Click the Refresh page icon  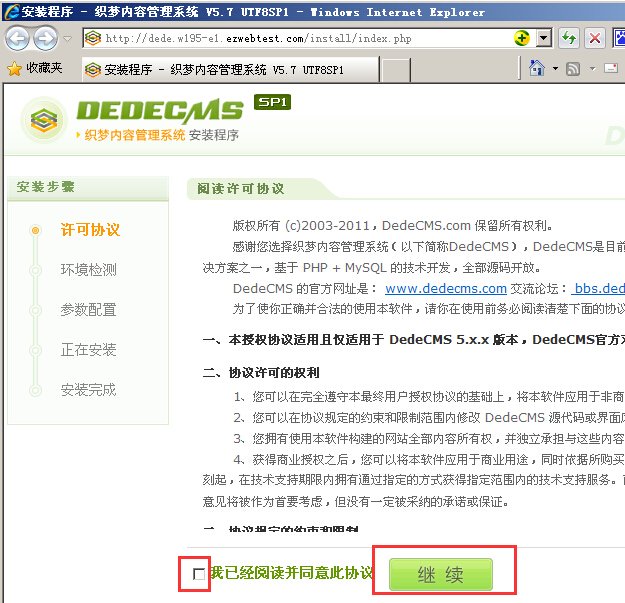pyautogui.click(x=569, y=38)
